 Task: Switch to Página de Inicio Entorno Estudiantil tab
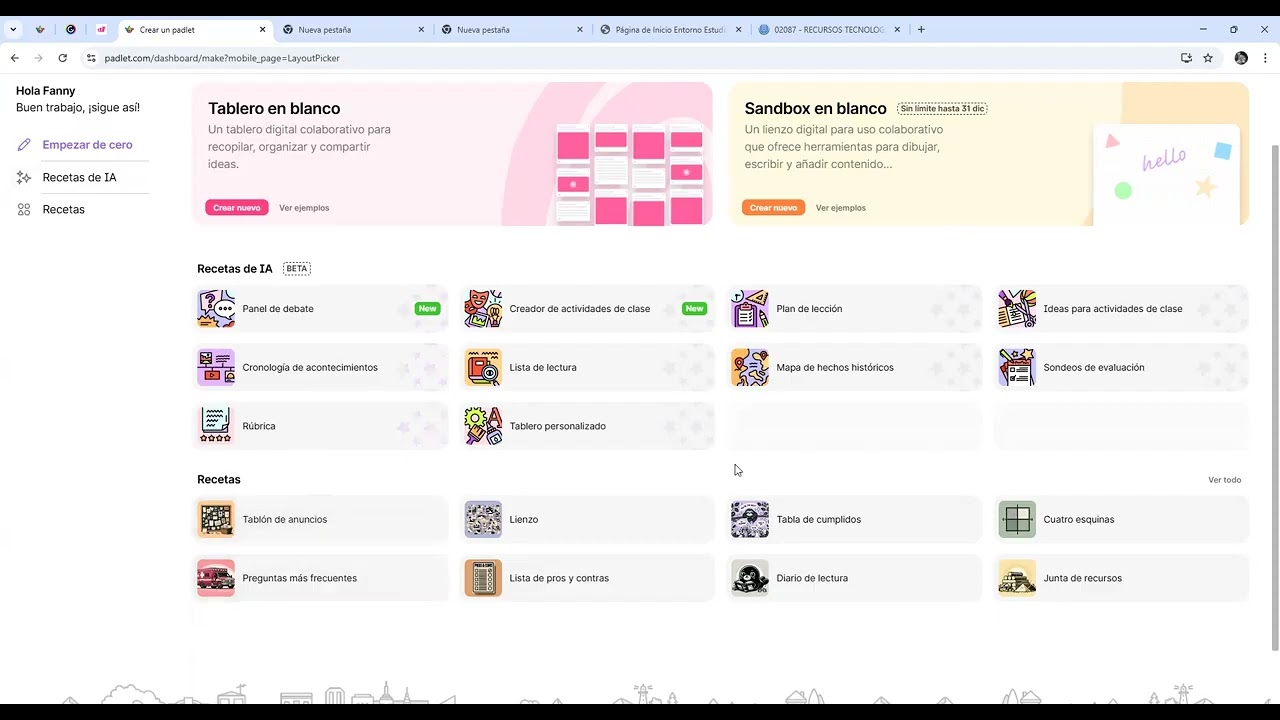(670, 30)
